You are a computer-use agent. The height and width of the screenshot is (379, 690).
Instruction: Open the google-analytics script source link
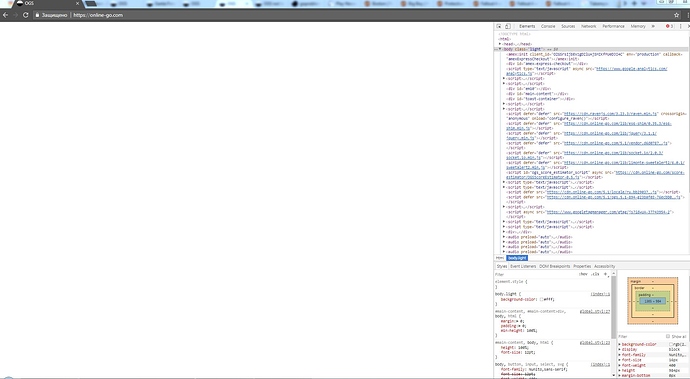631,69
